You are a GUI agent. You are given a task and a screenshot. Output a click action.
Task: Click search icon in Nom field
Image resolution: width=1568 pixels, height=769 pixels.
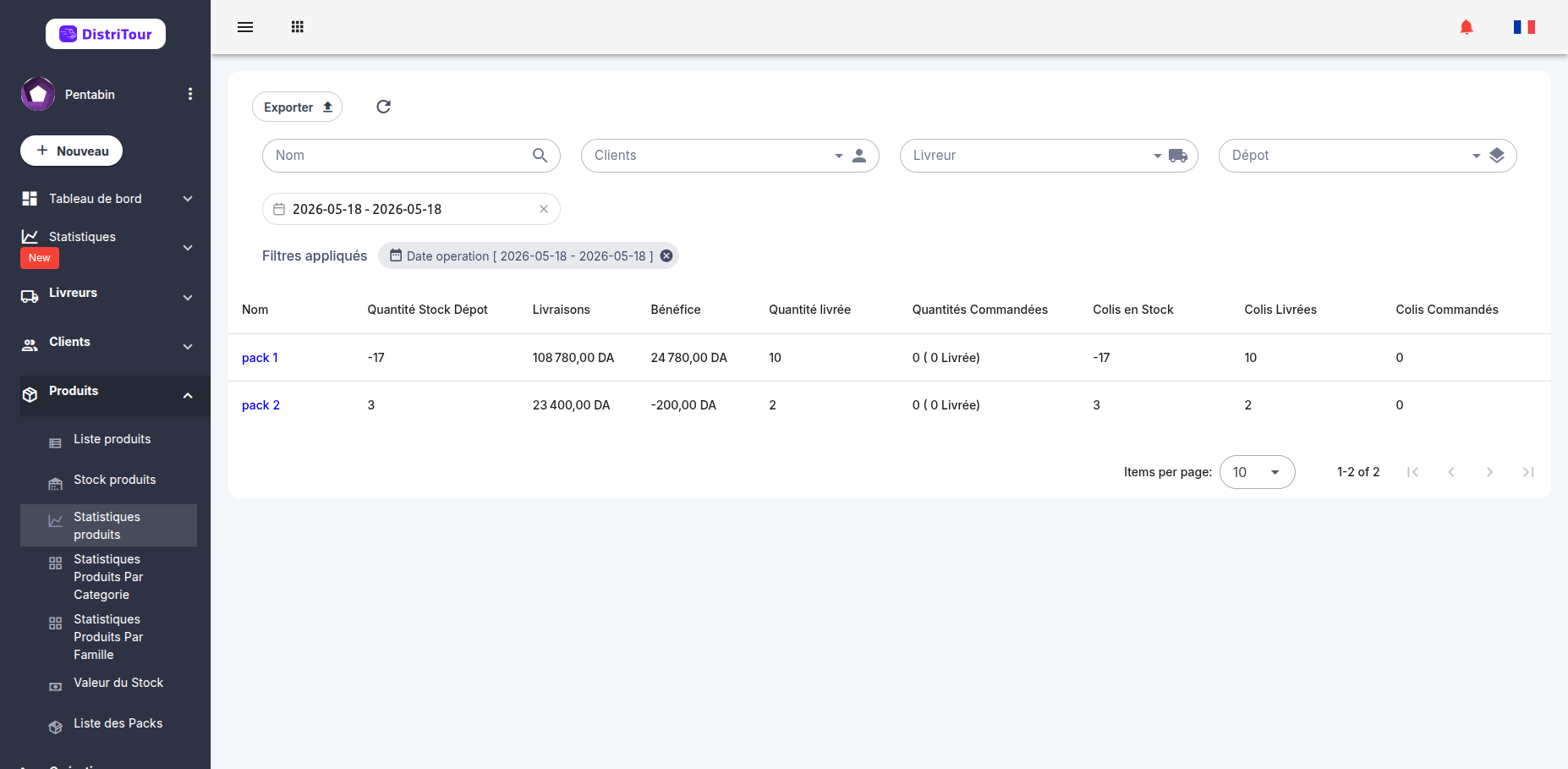[x=540, y=156]
